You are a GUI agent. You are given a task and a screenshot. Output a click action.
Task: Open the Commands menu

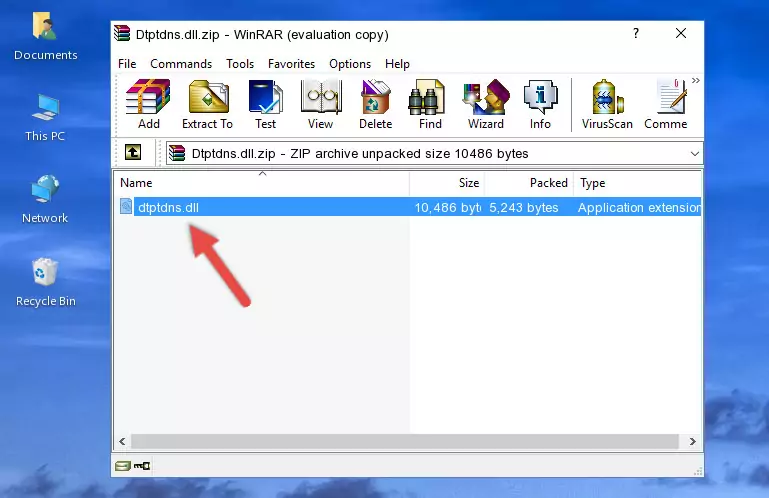pyautogui.click(x=181, y=64)
